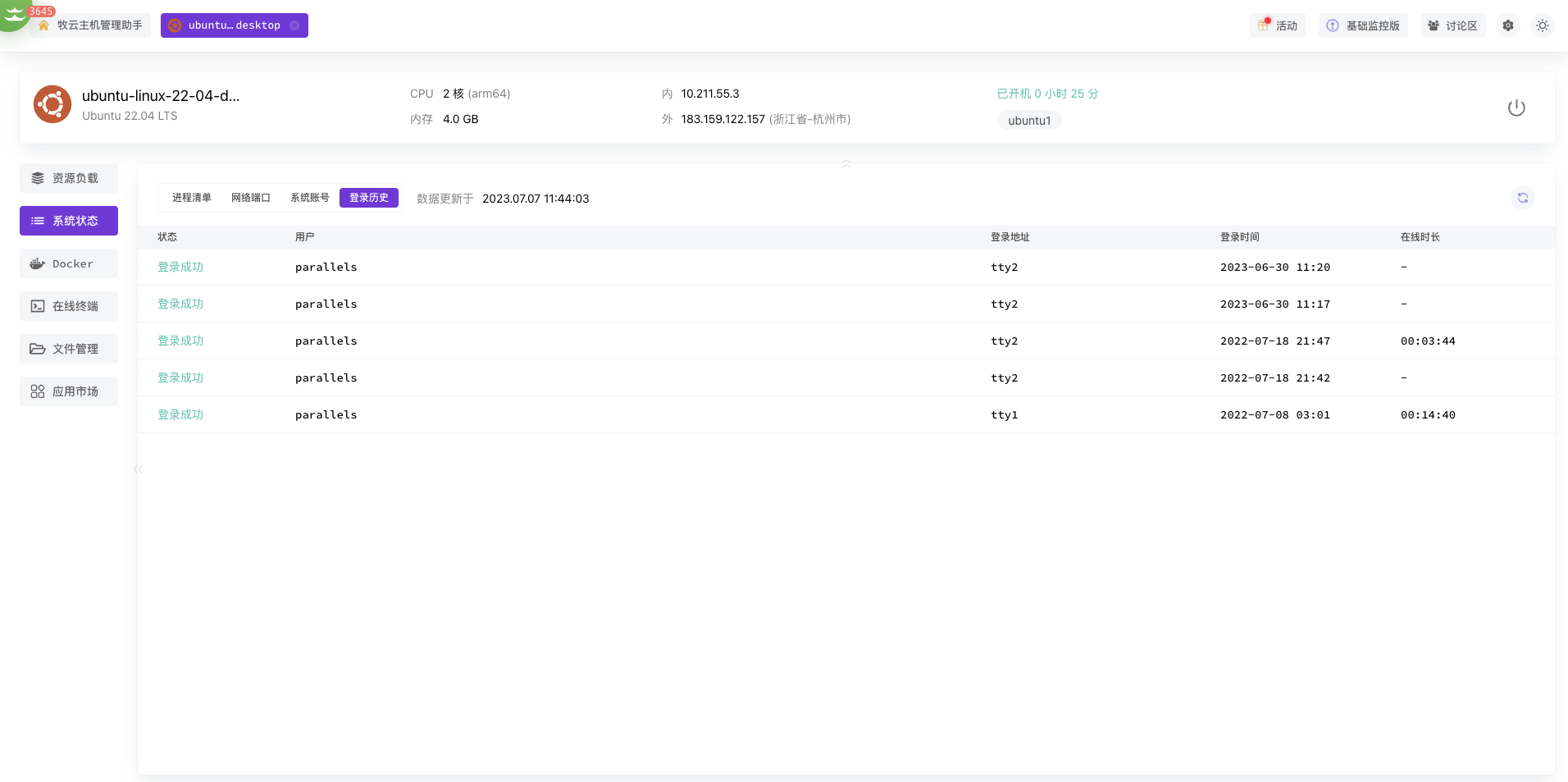Click login time 2022-07-18 21:47
1568x782 pixels.
click(x=1275, y=341)
